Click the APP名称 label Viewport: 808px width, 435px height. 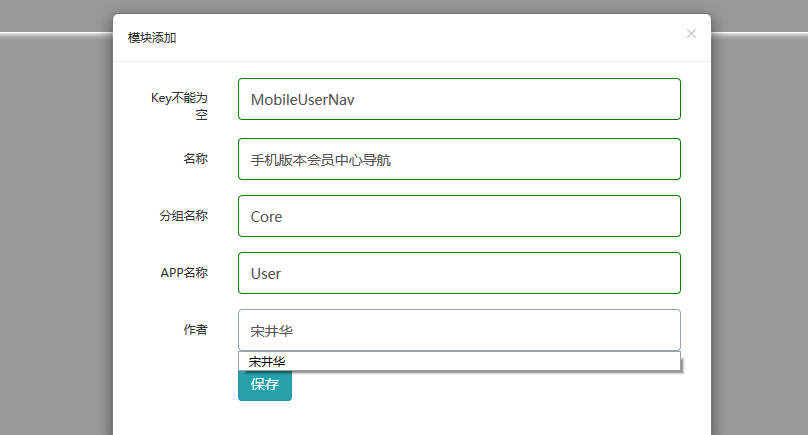[184, 273]
